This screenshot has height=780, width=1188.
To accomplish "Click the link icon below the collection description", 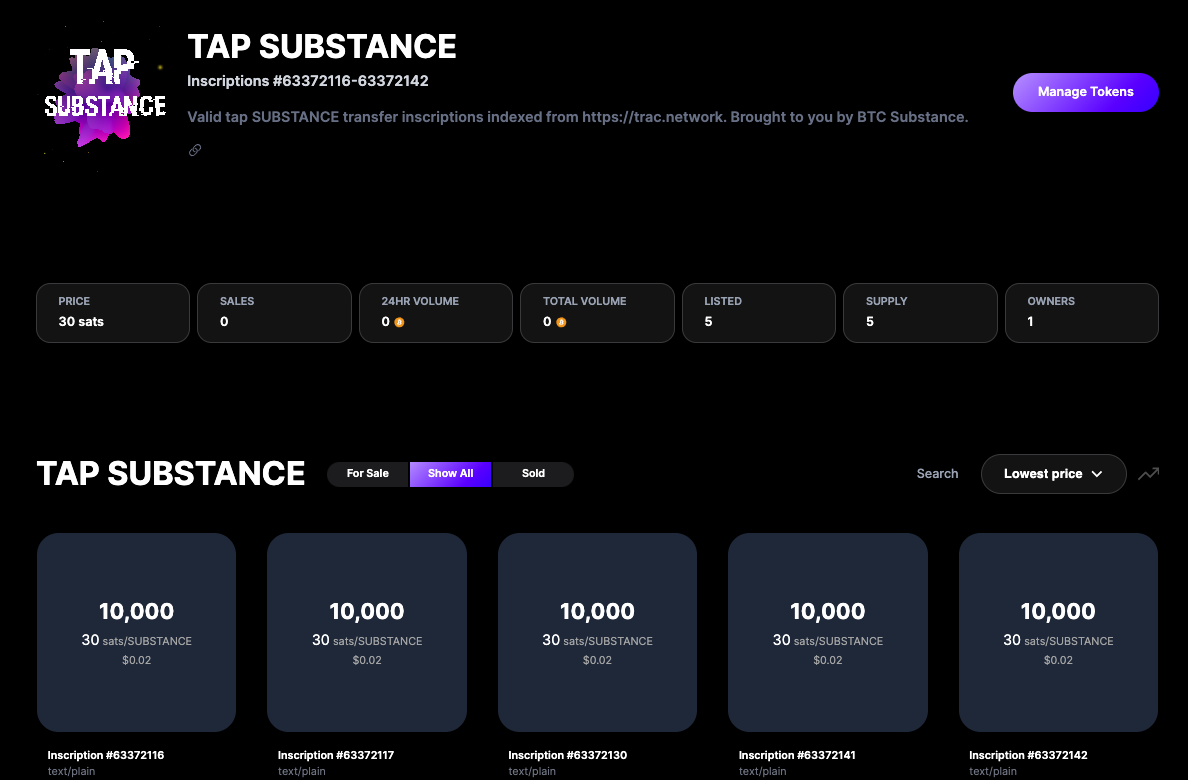I will pos(195,150).
